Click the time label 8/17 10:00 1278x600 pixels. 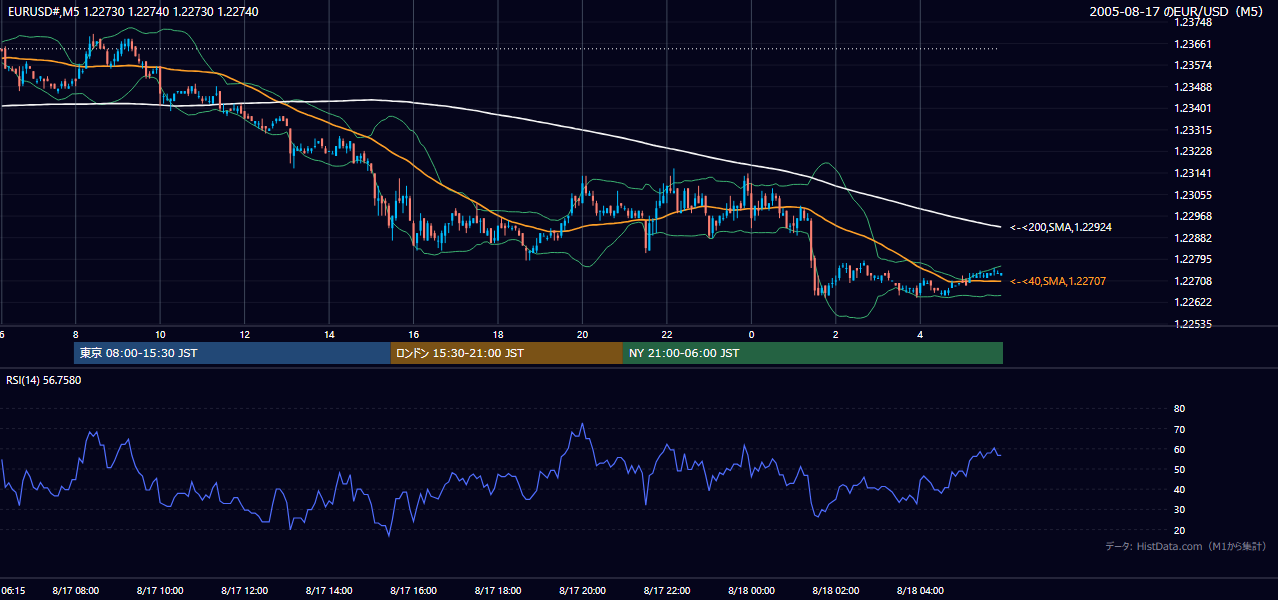[x=160, y=591]
